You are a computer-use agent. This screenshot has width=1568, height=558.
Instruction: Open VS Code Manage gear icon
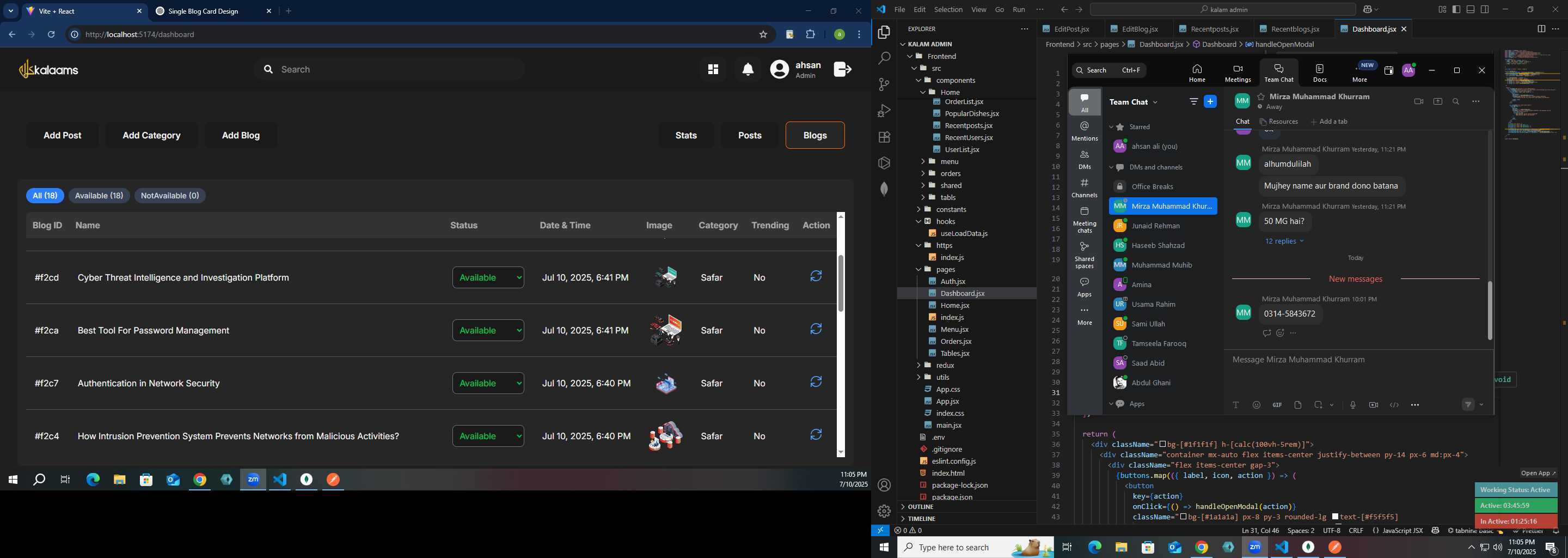(x=884, y=511)
